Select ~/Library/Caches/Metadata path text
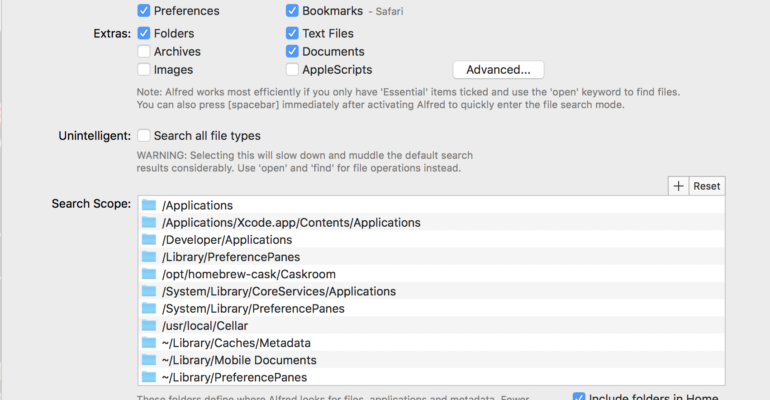The image size is (770, 400). point(236,343)
